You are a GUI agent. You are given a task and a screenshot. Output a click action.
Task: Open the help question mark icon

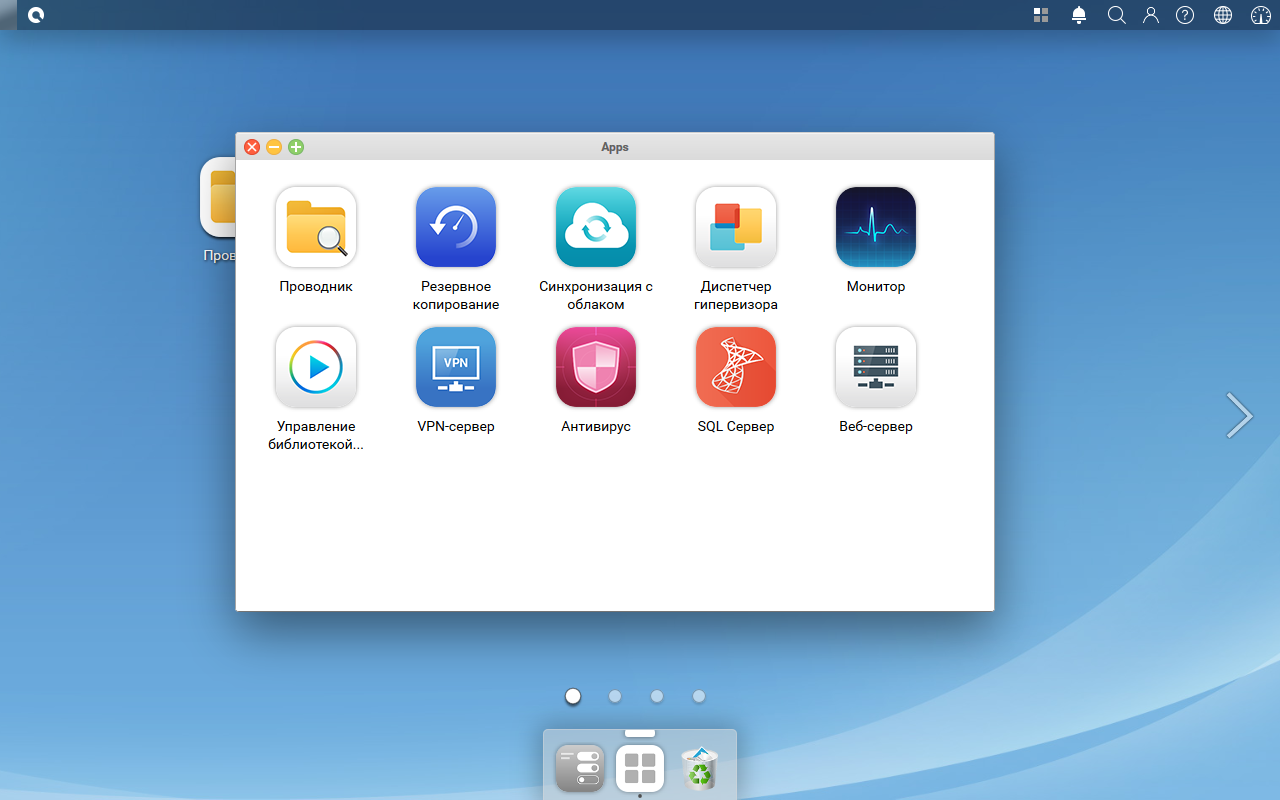tap(1185, 15)
